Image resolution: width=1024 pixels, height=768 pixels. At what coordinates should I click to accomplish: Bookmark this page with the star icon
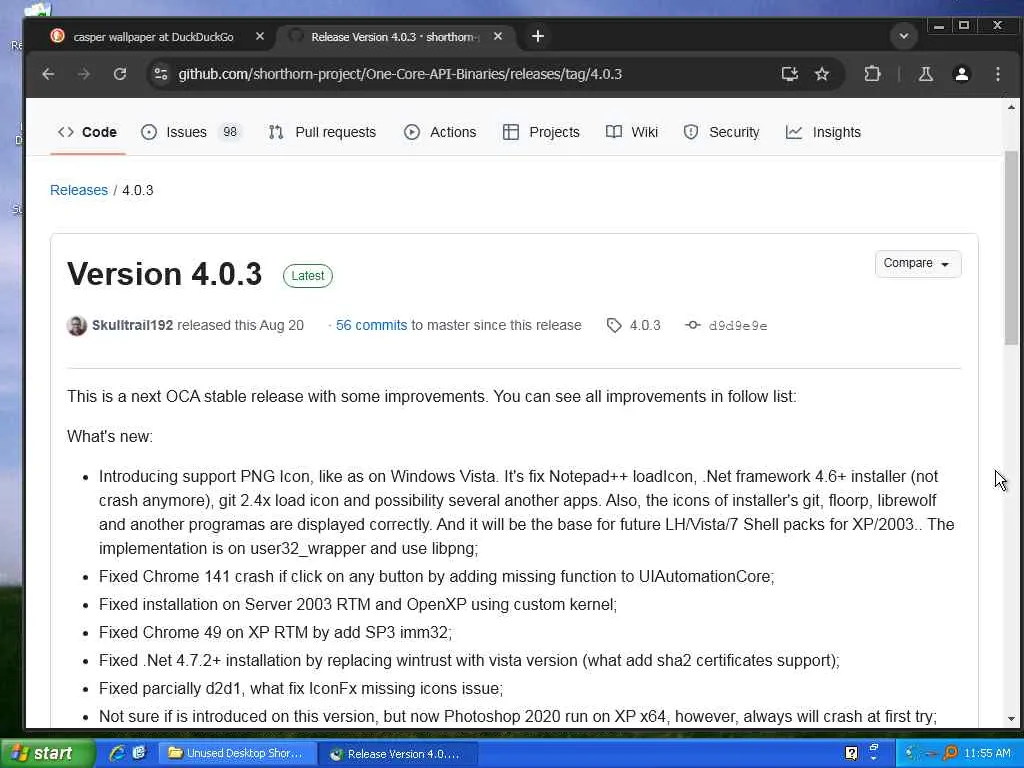click(x=822, y=74)
